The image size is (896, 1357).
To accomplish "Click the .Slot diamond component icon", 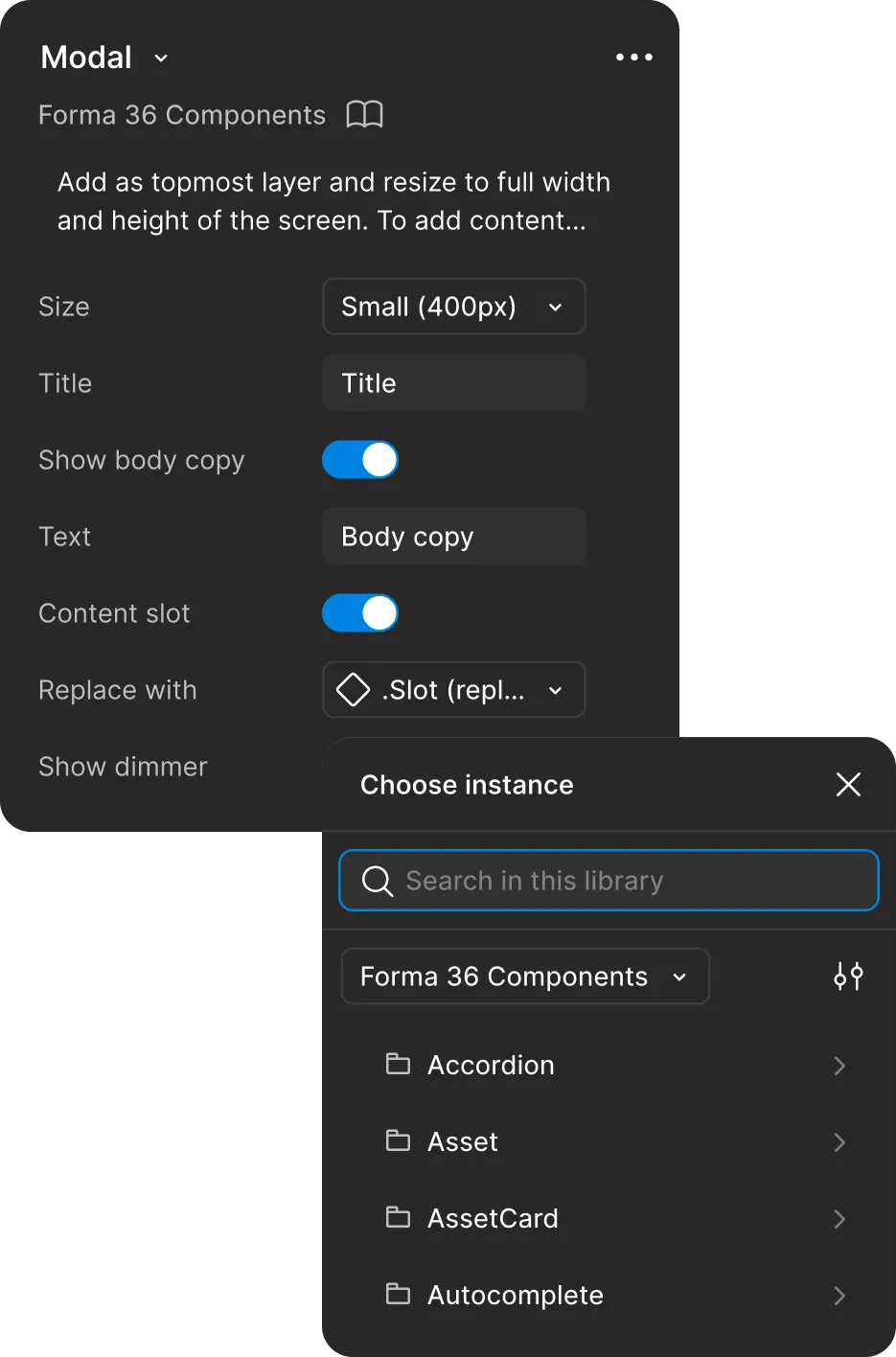I will [354, 690].
